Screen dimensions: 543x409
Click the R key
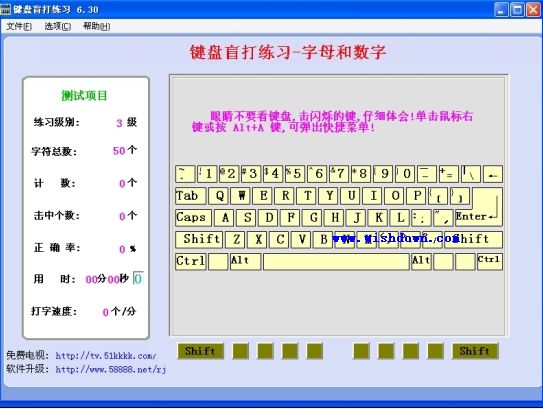pos(285,196)
